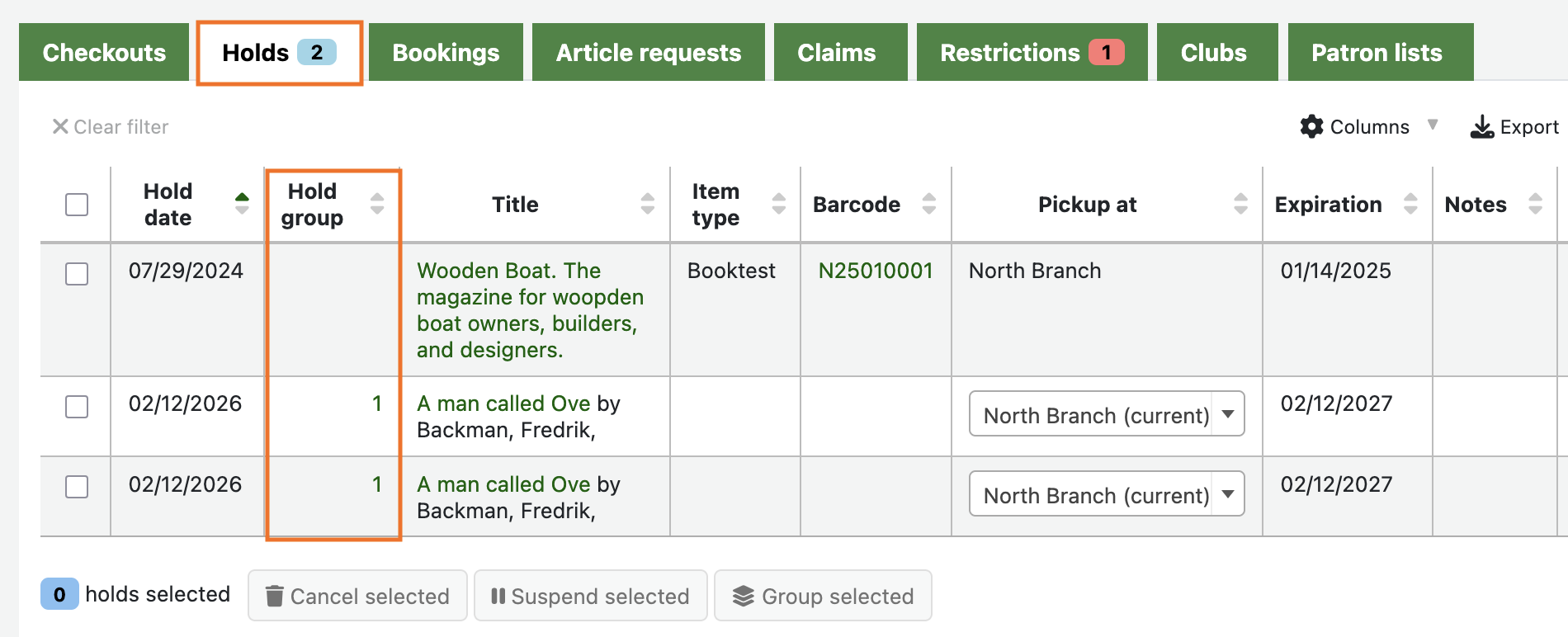
Task: Sort table by Title column arrows
Action: click(648, 203)
